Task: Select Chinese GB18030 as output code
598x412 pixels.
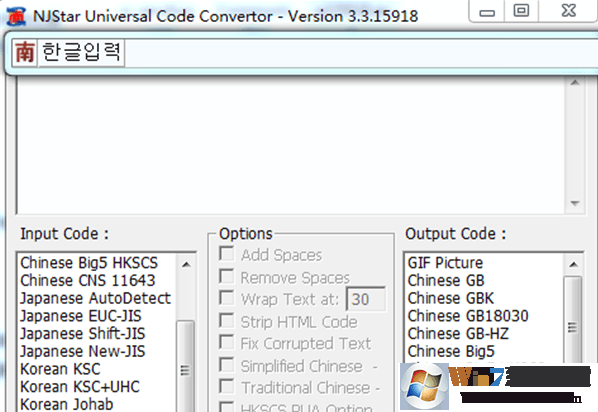Action: coord(468,316)
